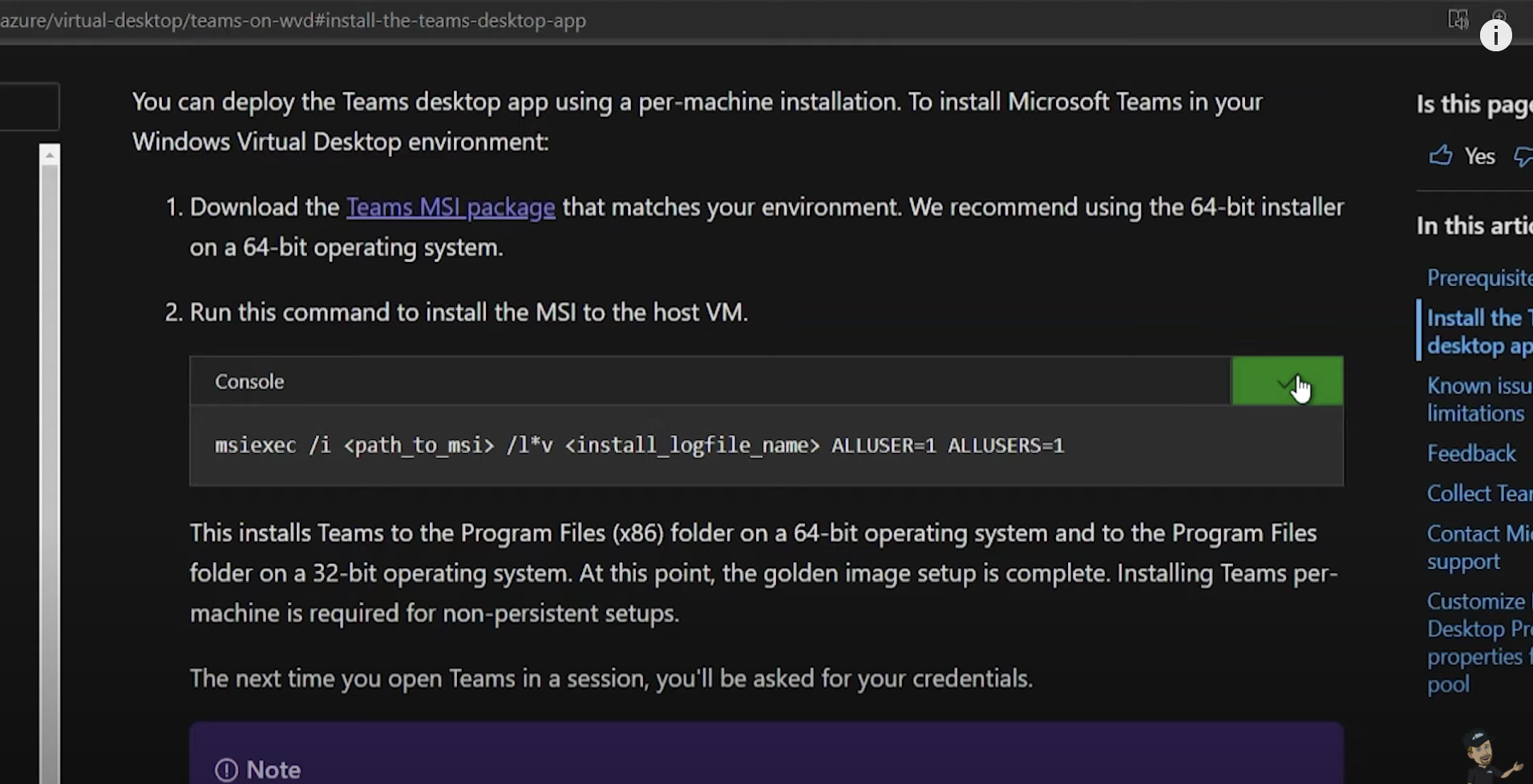Click the thumbs down feedback icon

1523,156
